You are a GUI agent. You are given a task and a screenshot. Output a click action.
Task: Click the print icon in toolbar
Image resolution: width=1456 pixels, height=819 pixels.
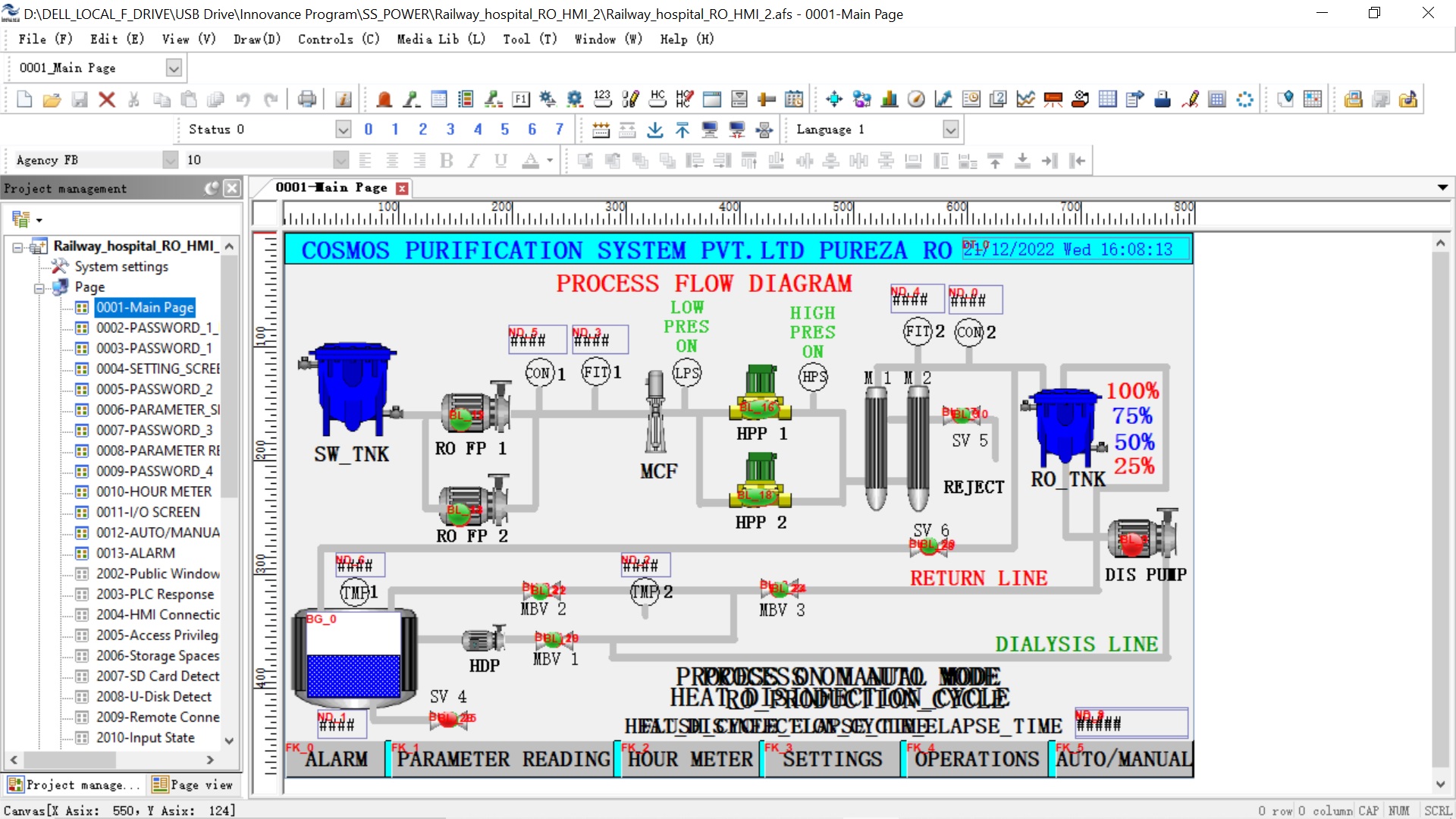pyautogui.click(x=306, y=99)
